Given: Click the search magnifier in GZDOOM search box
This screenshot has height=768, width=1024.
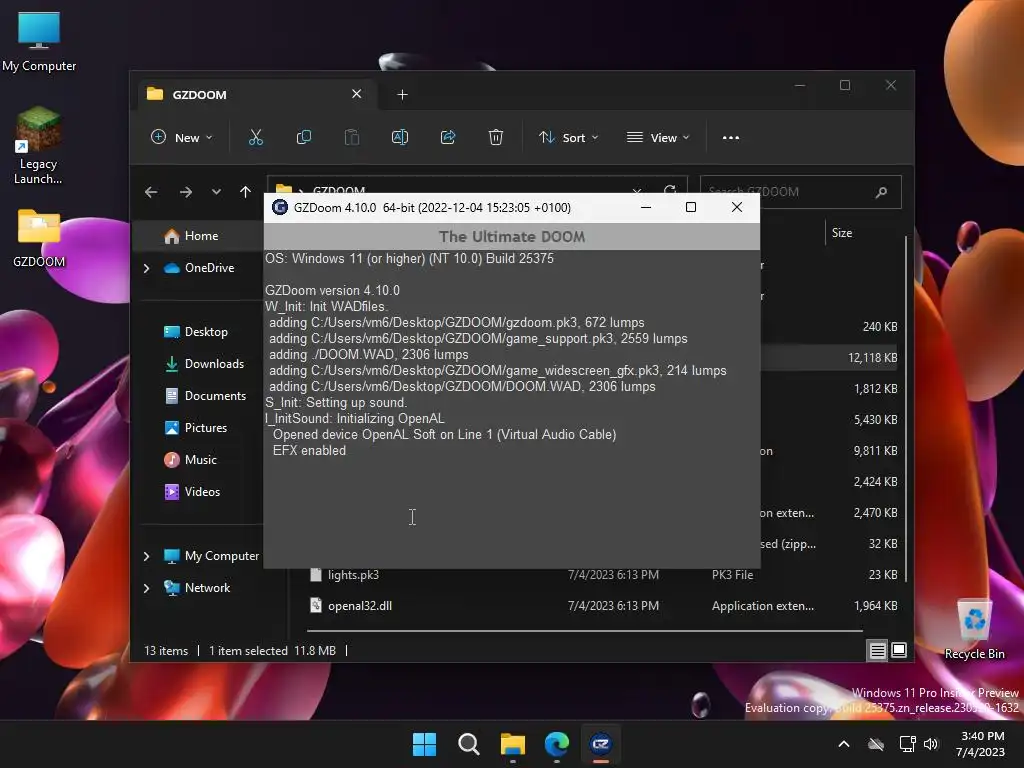Looking at the screenshot, I should point(881,192).
